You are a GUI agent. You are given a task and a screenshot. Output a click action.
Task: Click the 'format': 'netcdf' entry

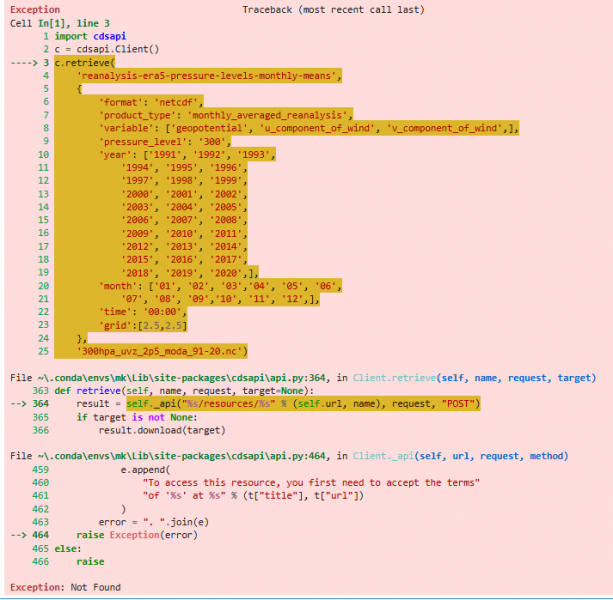(x=150, y=101)
